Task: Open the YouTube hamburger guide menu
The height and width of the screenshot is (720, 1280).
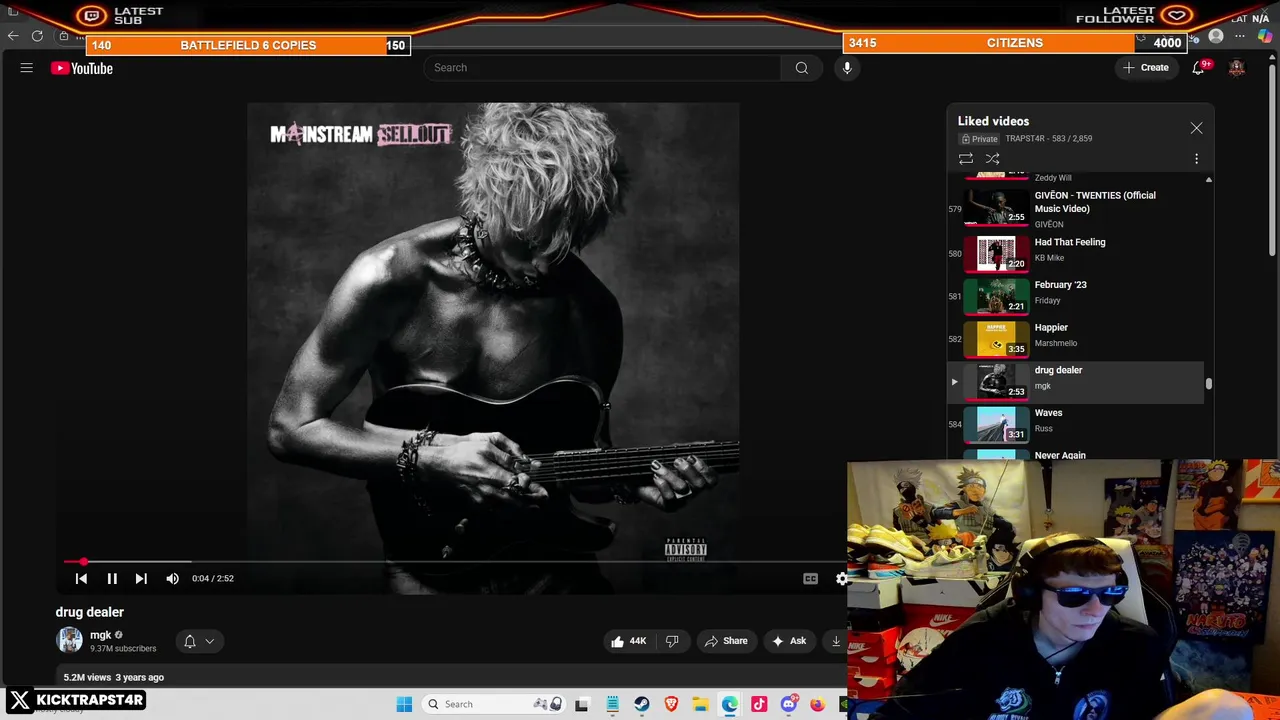Action: pyautogui.click(x=27, y=68)
